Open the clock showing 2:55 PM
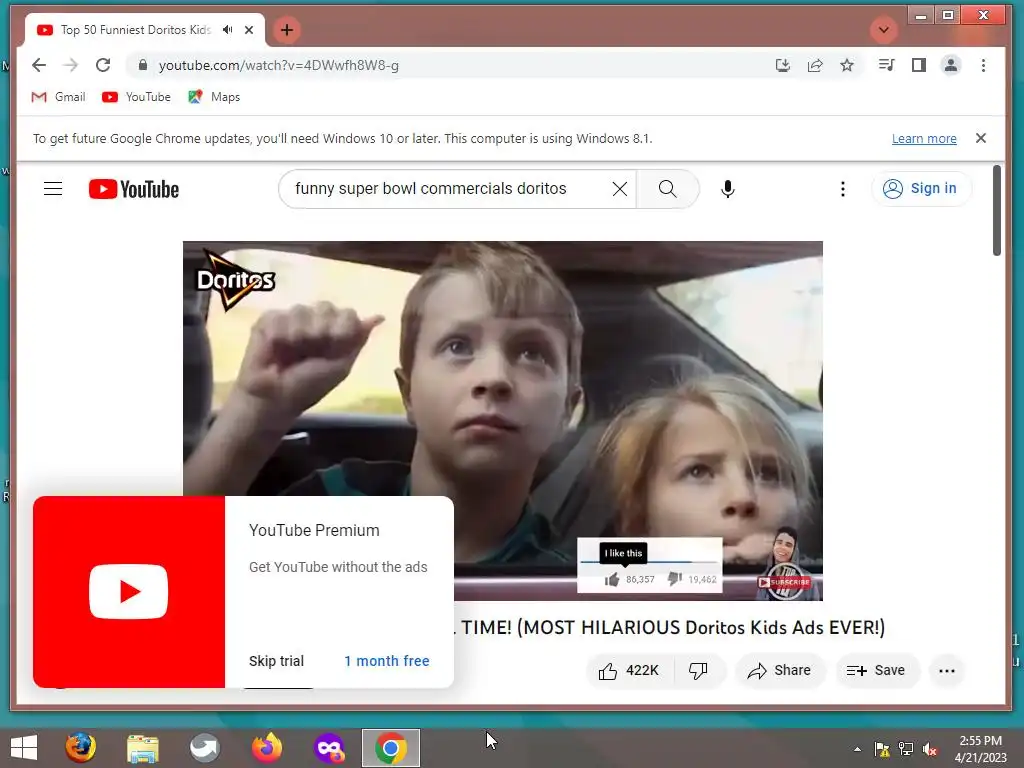 [x=980, y=748]
